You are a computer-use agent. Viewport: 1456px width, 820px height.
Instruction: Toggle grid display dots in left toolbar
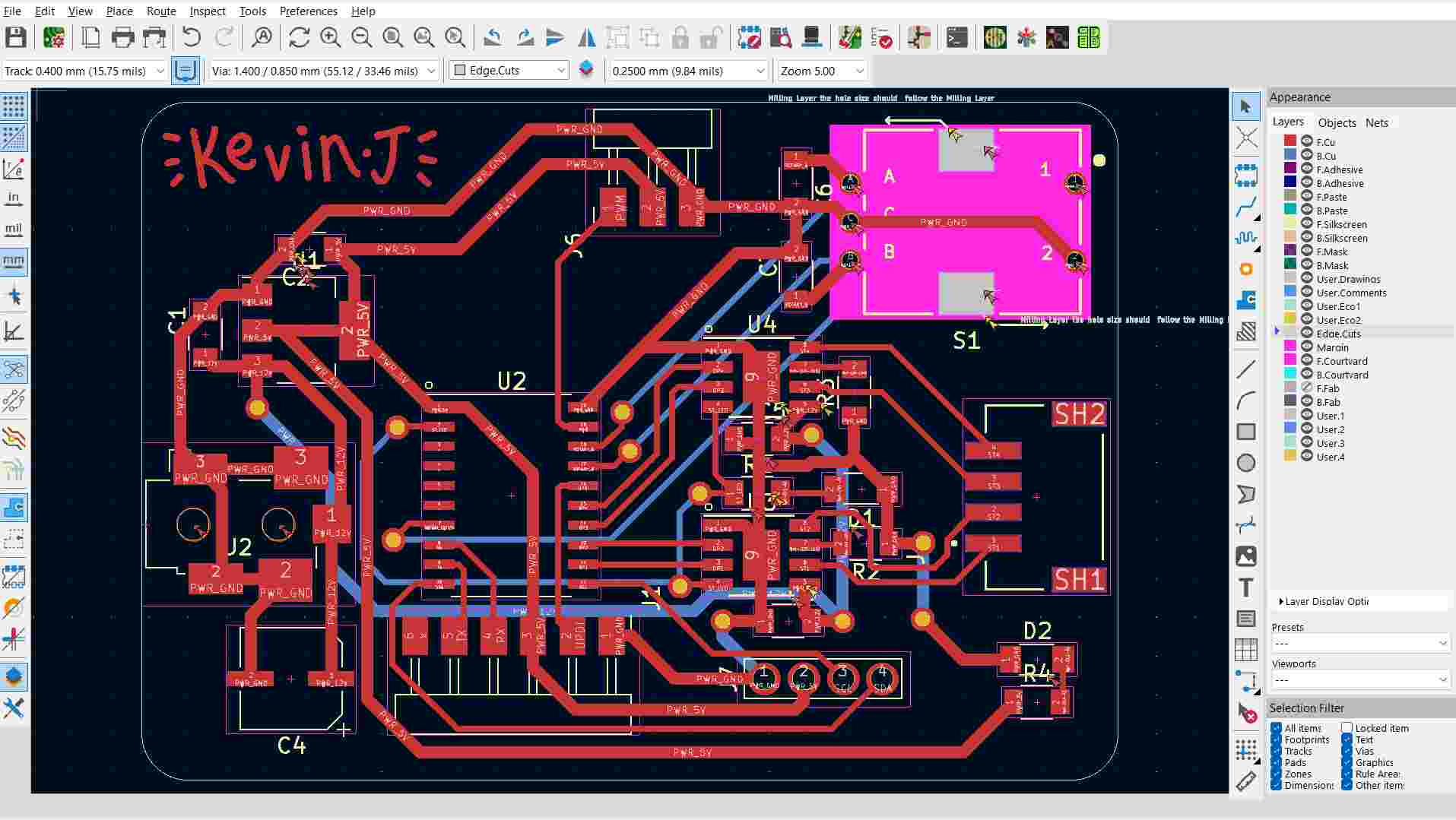tap(14, 106)
